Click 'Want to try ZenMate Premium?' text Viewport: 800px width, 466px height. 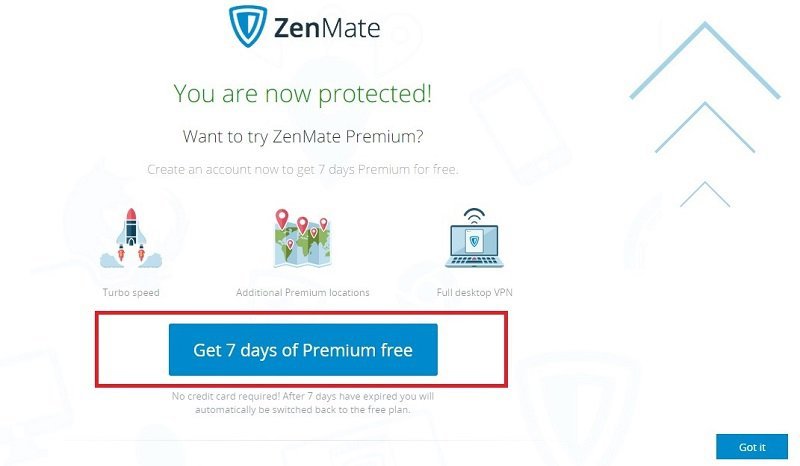click(303, 137)
